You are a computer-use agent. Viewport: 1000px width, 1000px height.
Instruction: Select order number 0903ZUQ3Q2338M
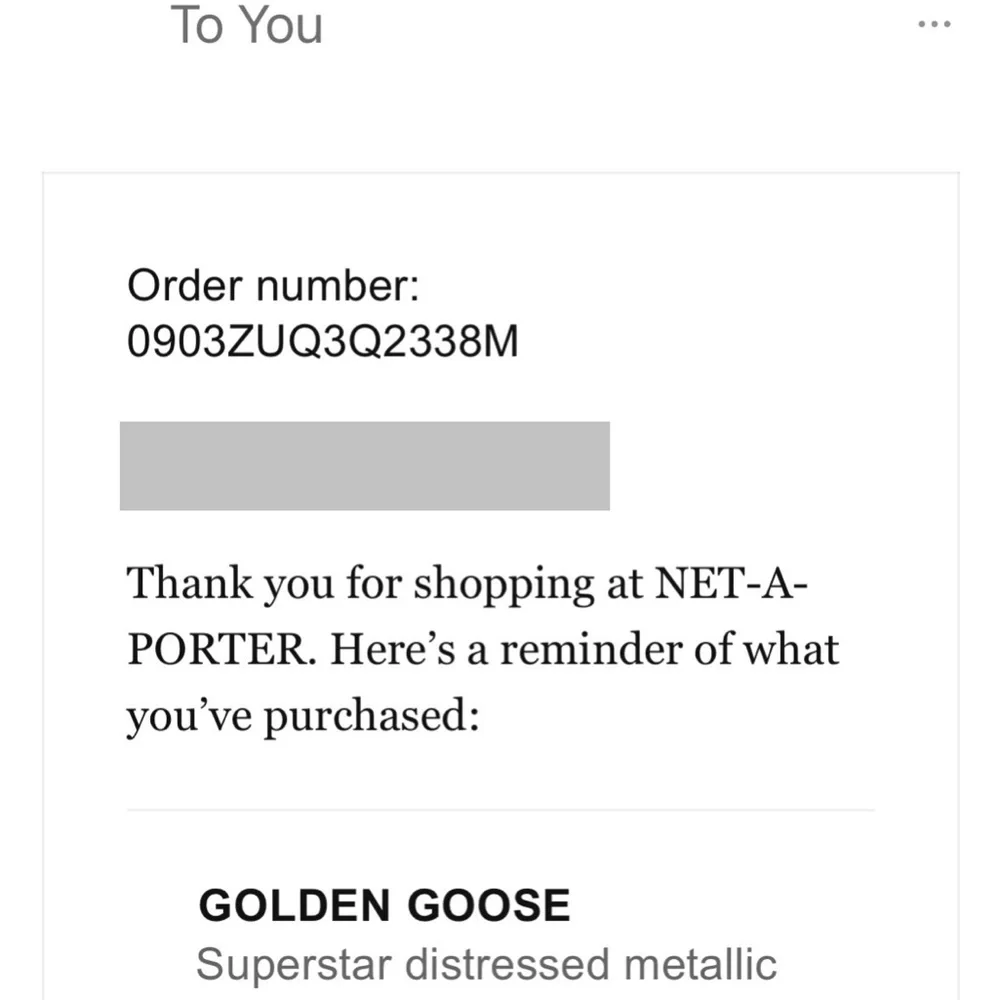(x=323, y=343)
